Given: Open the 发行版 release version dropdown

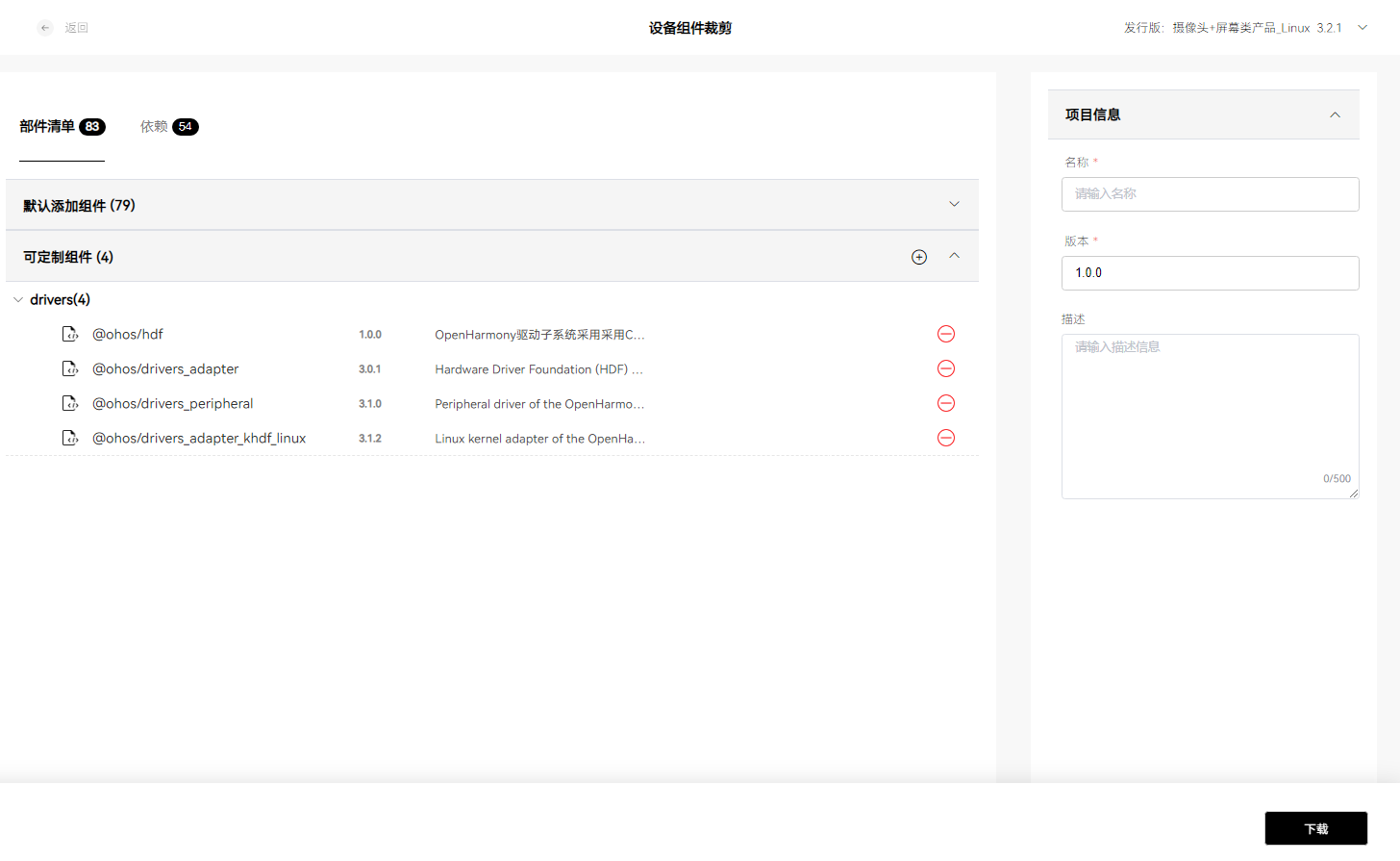Looking at the screenshot, I should [x=1362, y=28].
